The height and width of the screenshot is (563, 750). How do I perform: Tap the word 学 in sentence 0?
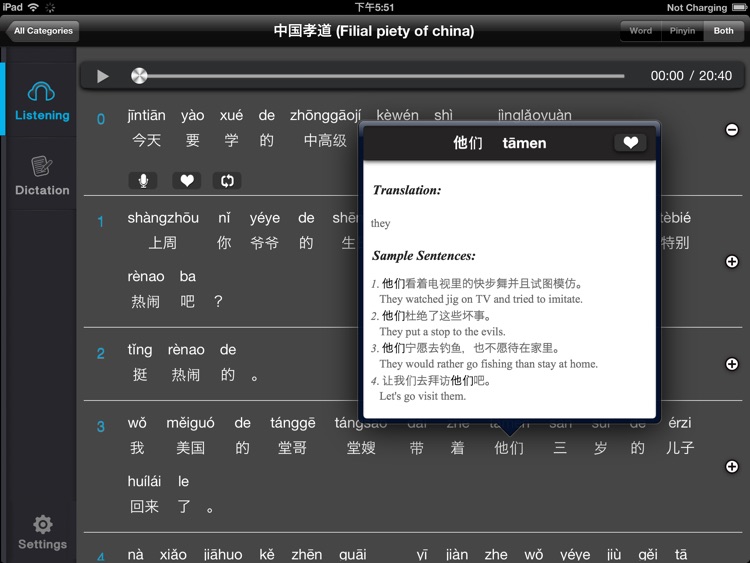232,140
